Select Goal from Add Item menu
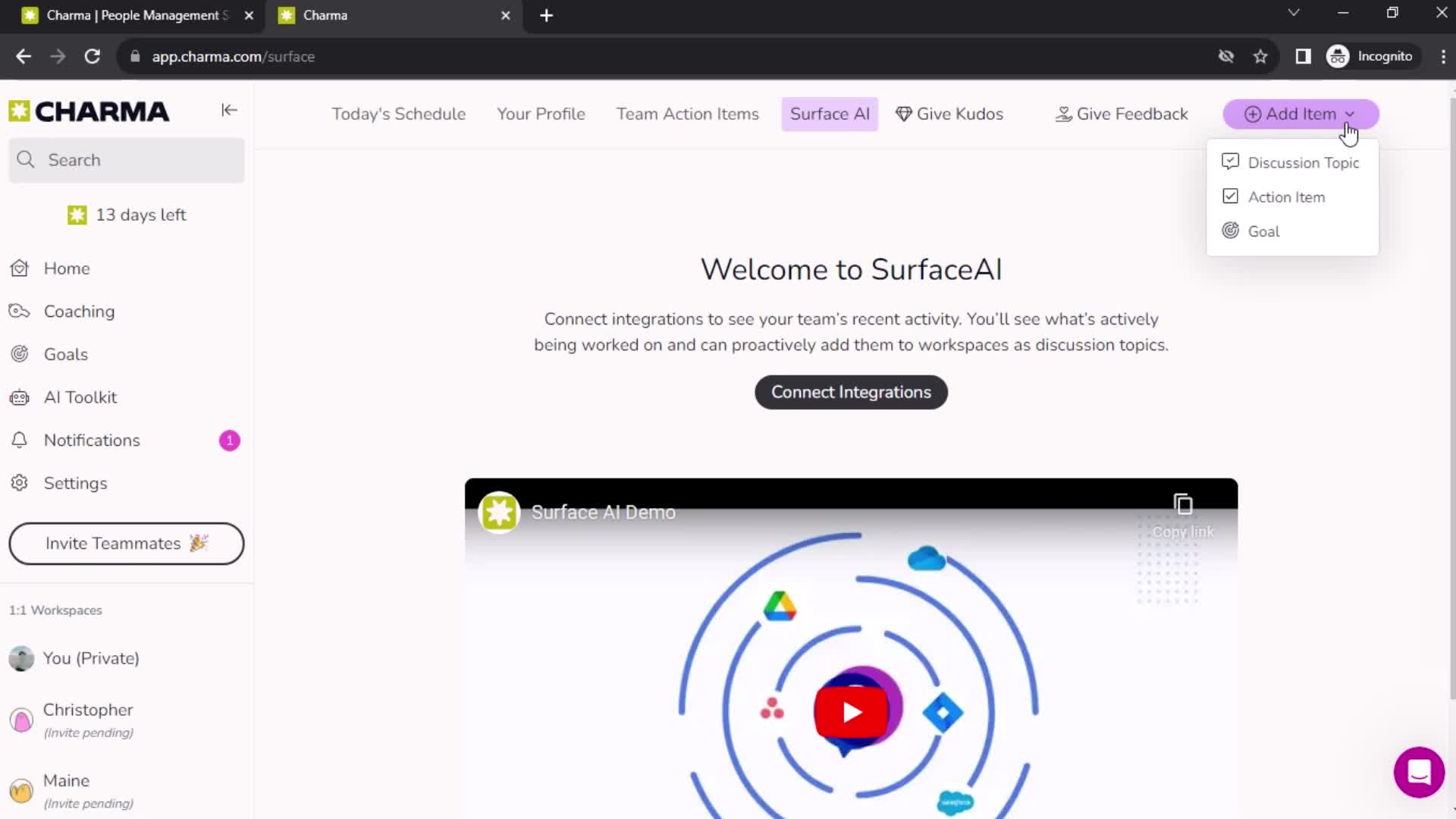 point(1263,231)
